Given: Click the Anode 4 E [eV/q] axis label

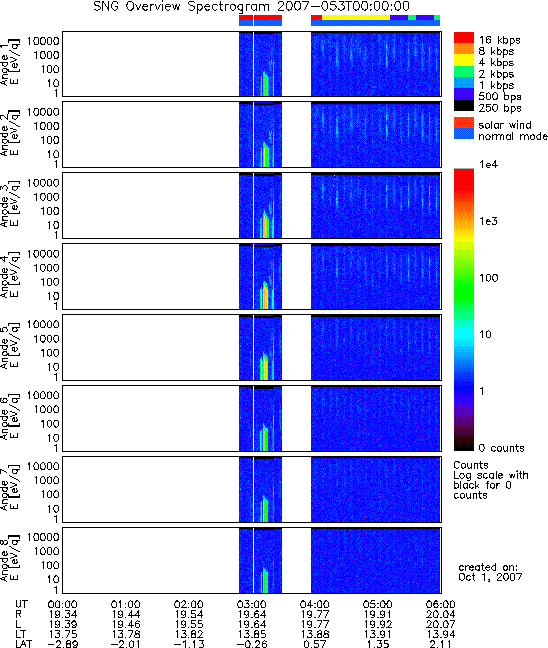Looking at the screenshot, I should coord(9,276).
